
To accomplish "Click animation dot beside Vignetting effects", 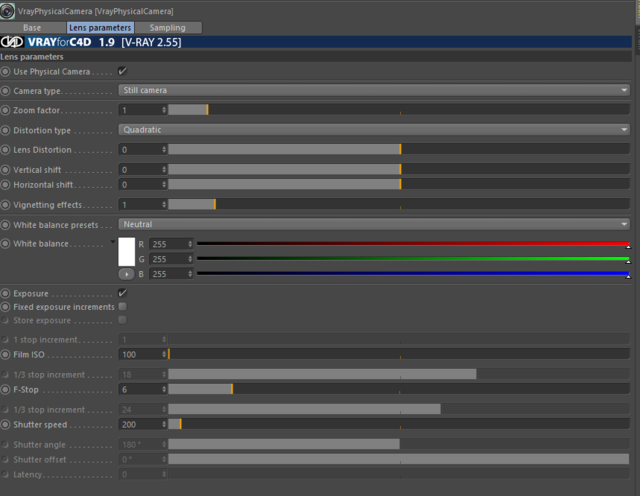I will click(5, 205).
